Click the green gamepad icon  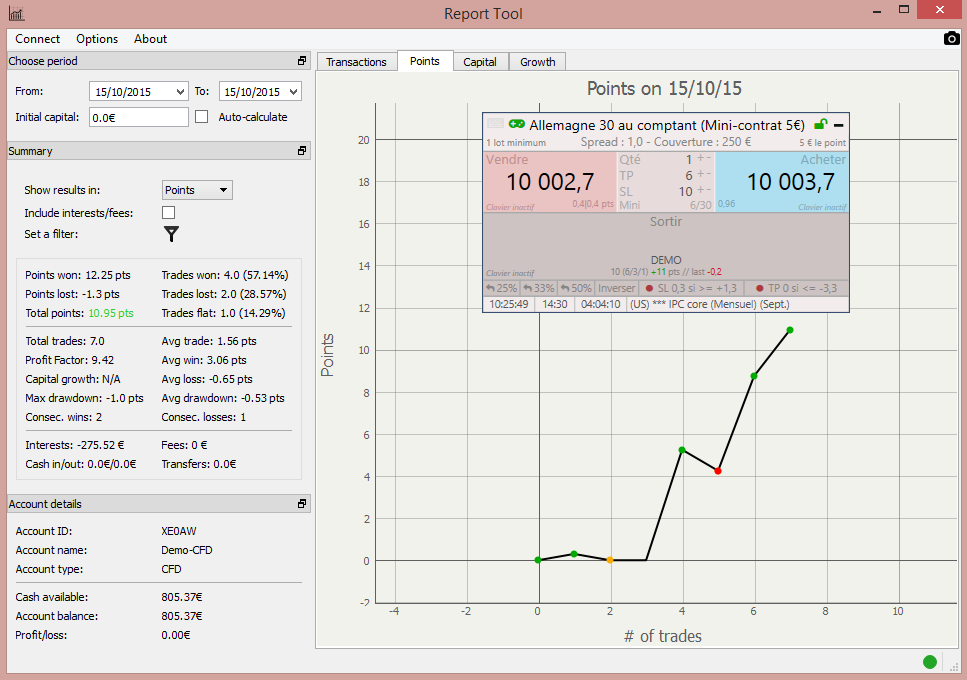click(x=516, y=124)
